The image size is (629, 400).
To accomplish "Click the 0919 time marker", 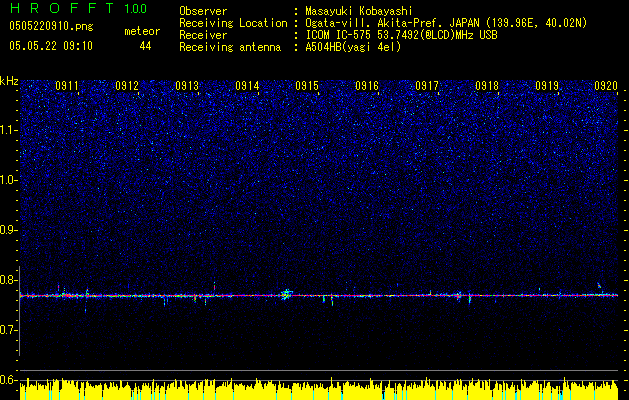I will click(547, 86).
